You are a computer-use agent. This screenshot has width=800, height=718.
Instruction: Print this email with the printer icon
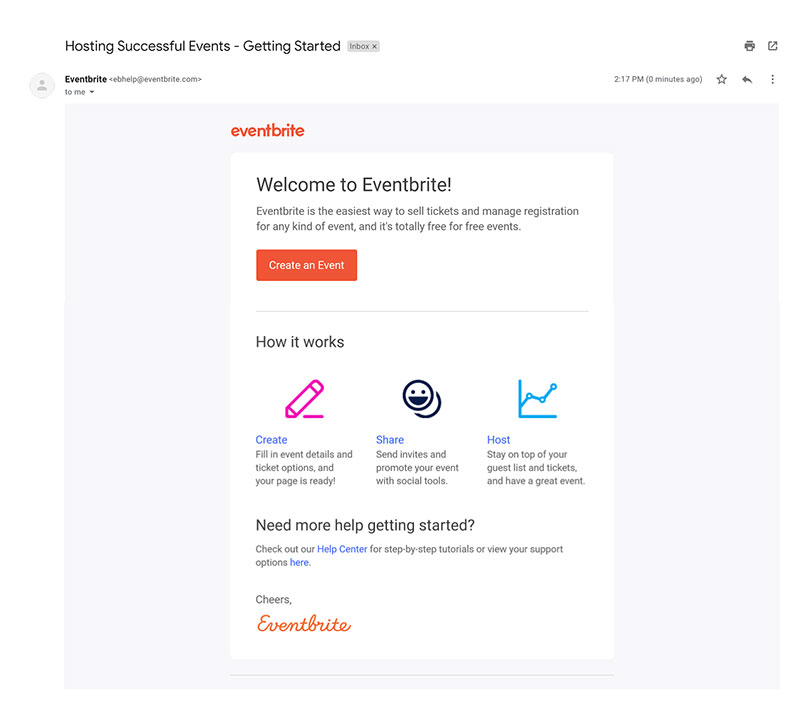coord(749,46)
